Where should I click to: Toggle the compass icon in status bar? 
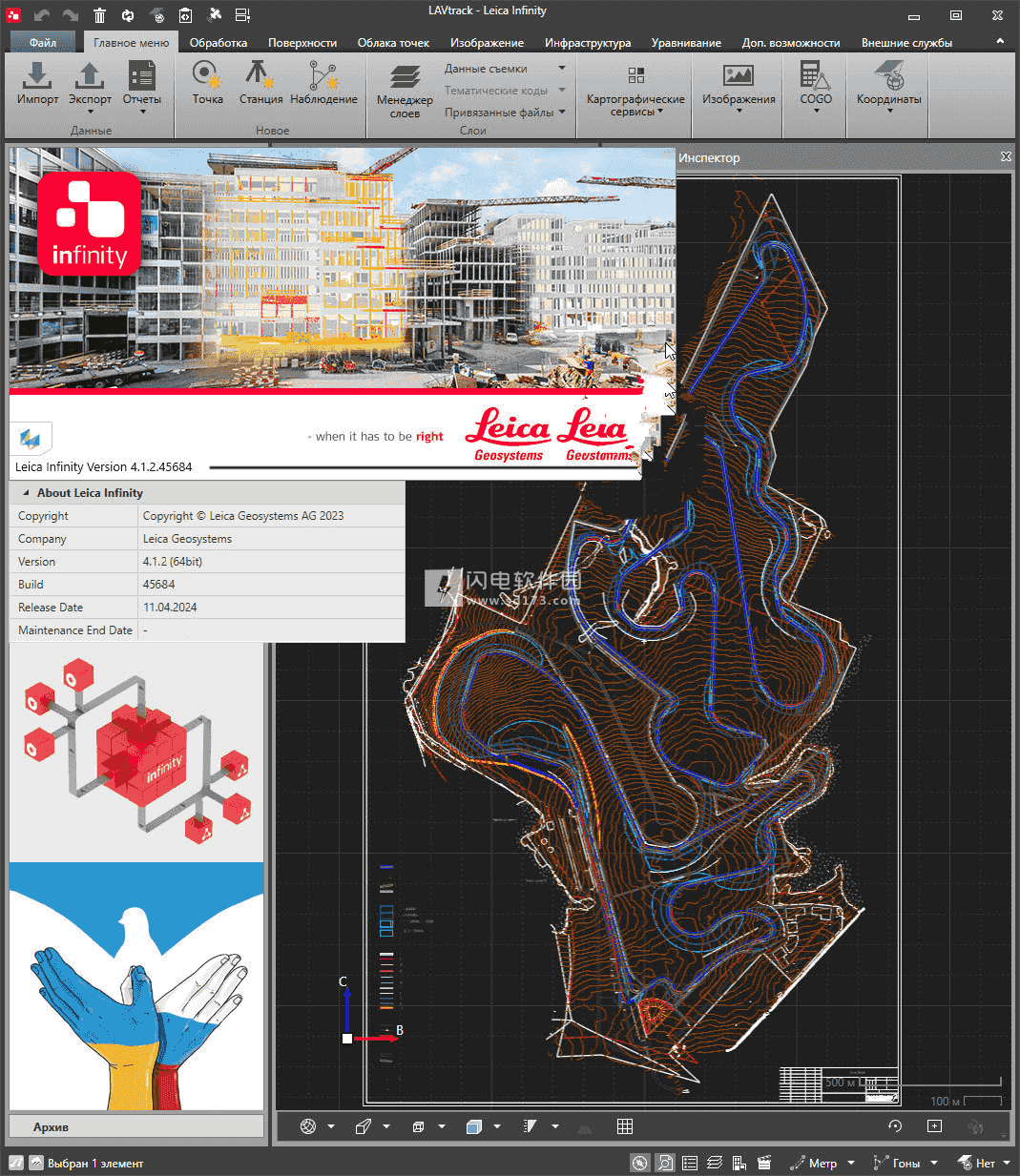(639, 1163)
